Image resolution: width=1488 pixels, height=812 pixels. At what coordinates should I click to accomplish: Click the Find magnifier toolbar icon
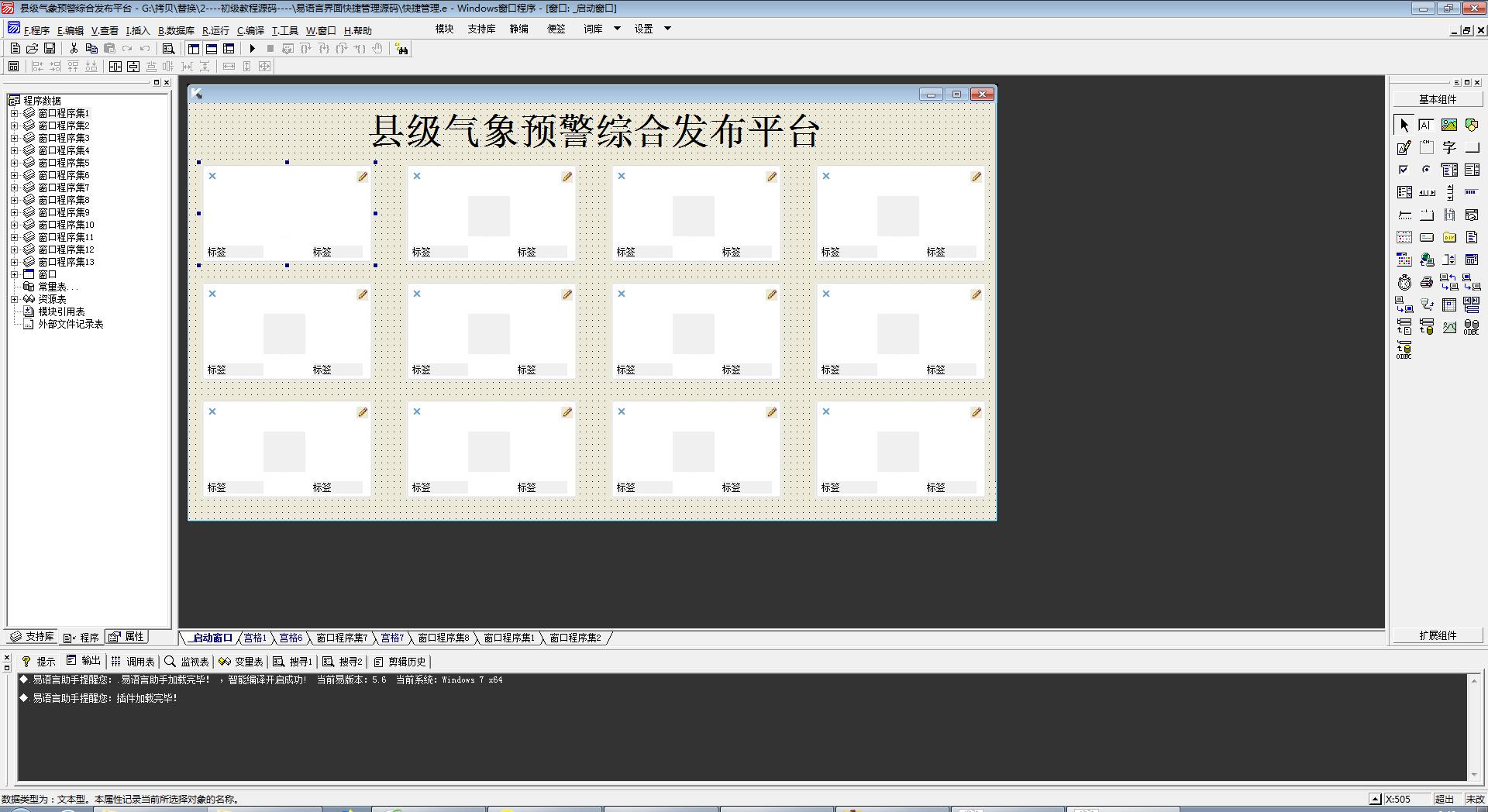pyautogui.click(x=168, y=48)
